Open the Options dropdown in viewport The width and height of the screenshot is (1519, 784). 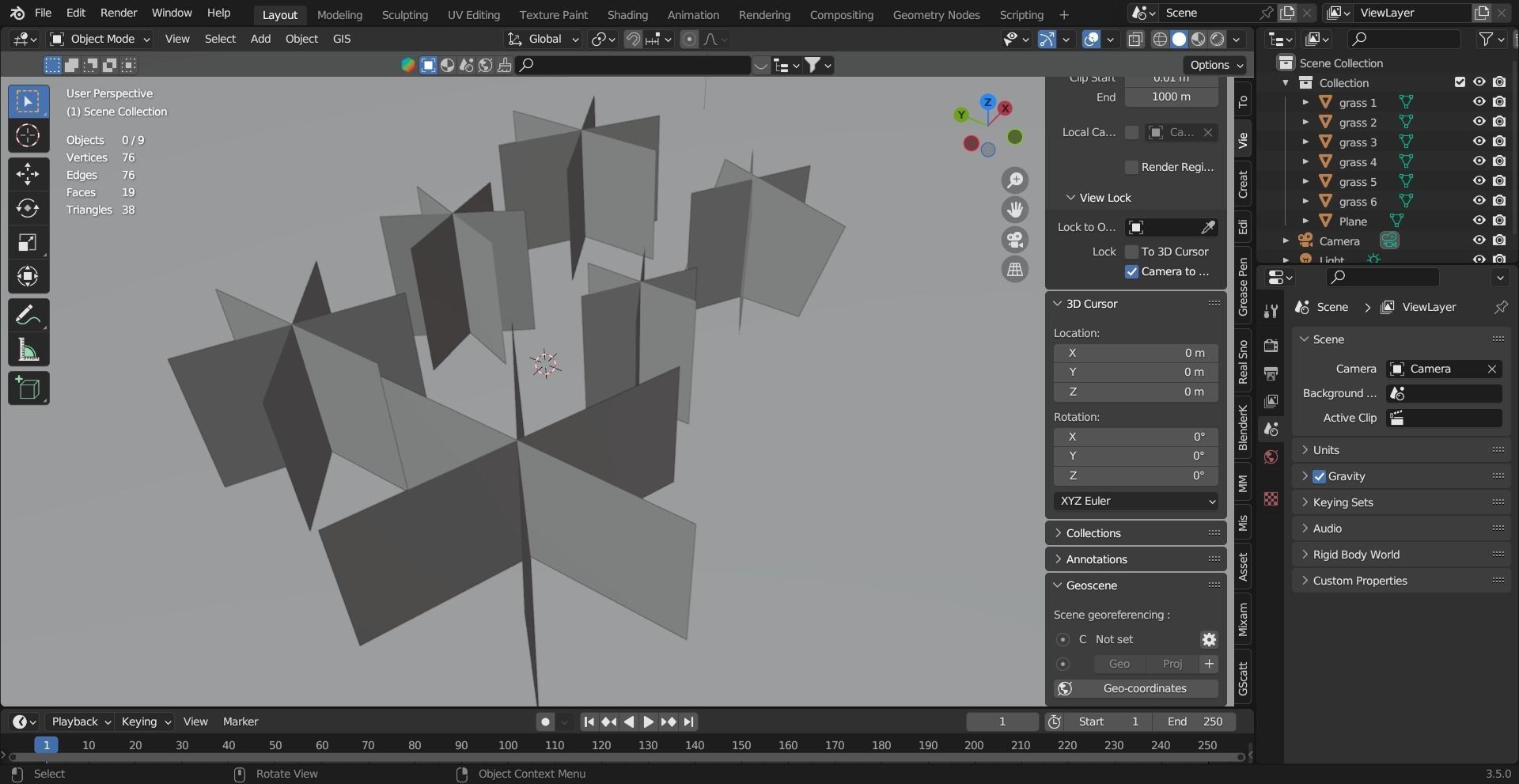click(x=1216, y=65)
